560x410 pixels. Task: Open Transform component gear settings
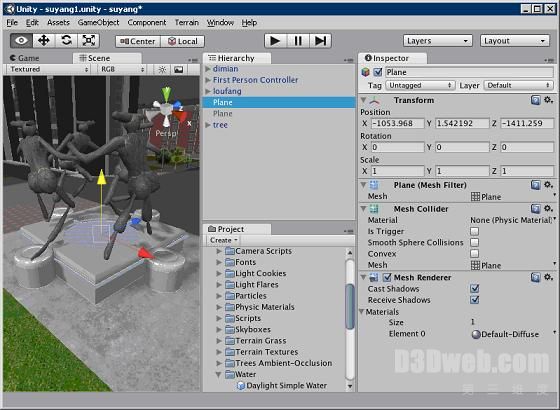tap(548, 100)
